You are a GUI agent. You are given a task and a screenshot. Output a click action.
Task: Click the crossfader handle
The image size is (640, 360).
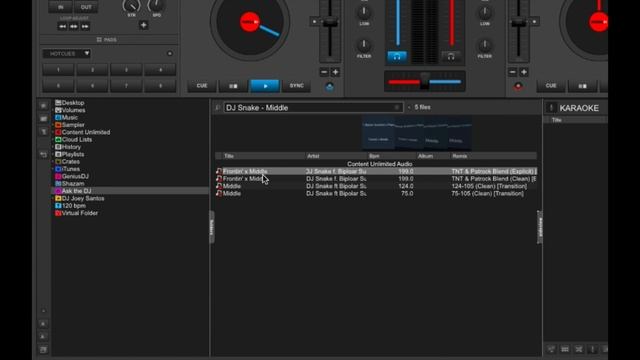pyautogui.click(x=424, y=81)
